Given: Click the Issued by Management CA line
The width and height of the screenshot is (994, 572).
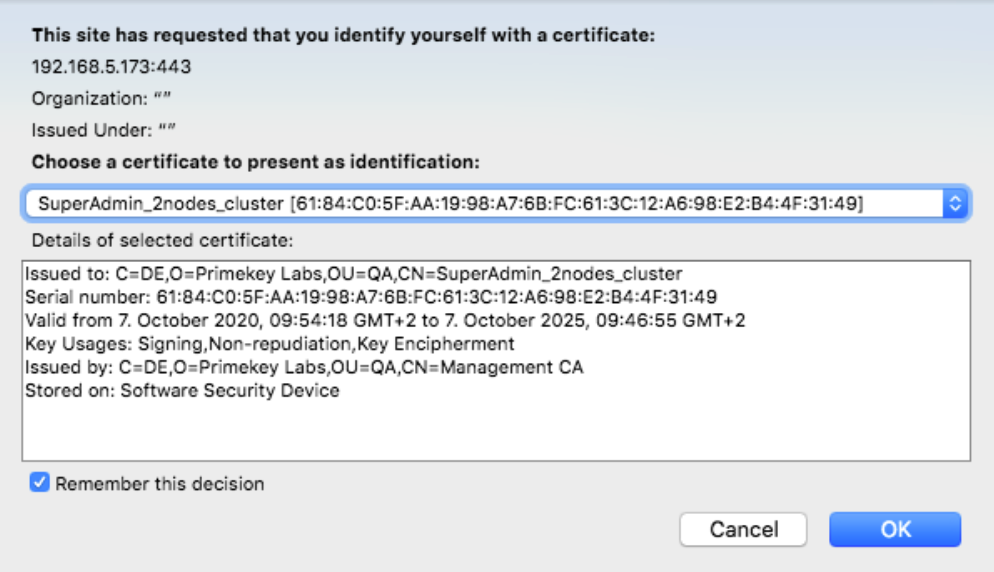Looking at the screenshot, I should (304, 367).
